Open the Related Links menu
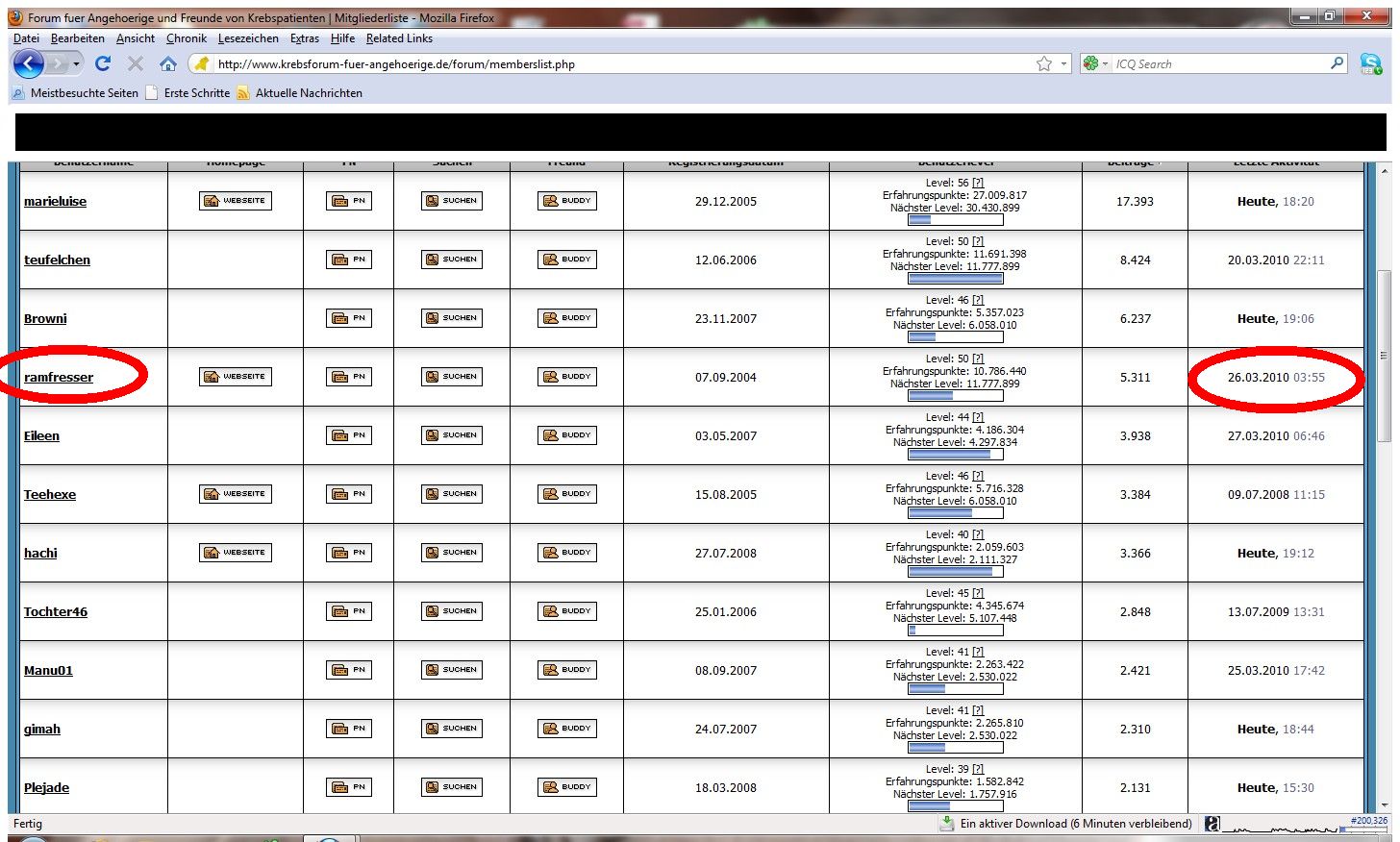This screenshot has width=1400, height=842. pyautogui.click(x=399, y=38)
